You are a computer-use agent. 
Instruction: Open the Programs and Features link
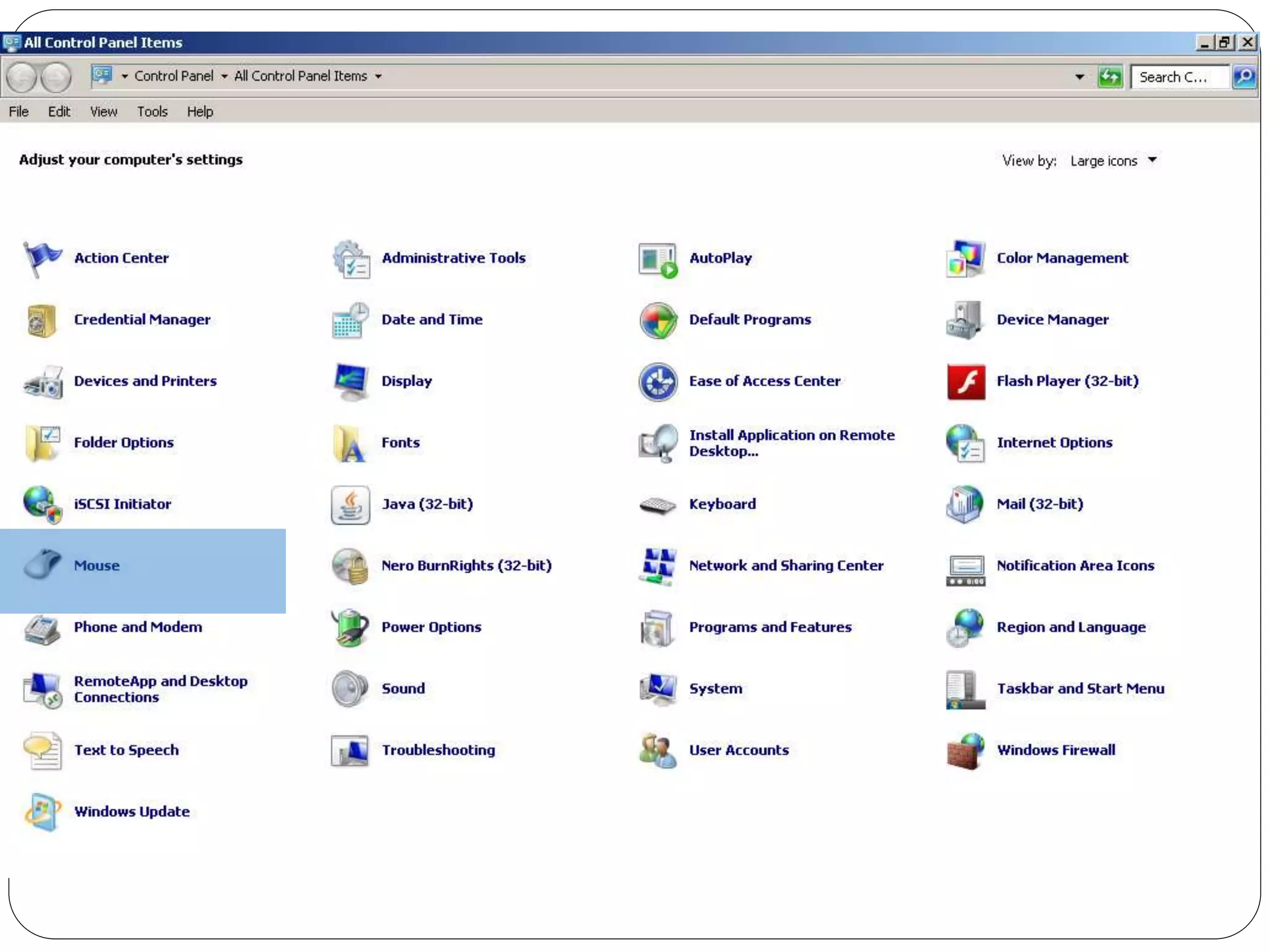coord(770,627)
